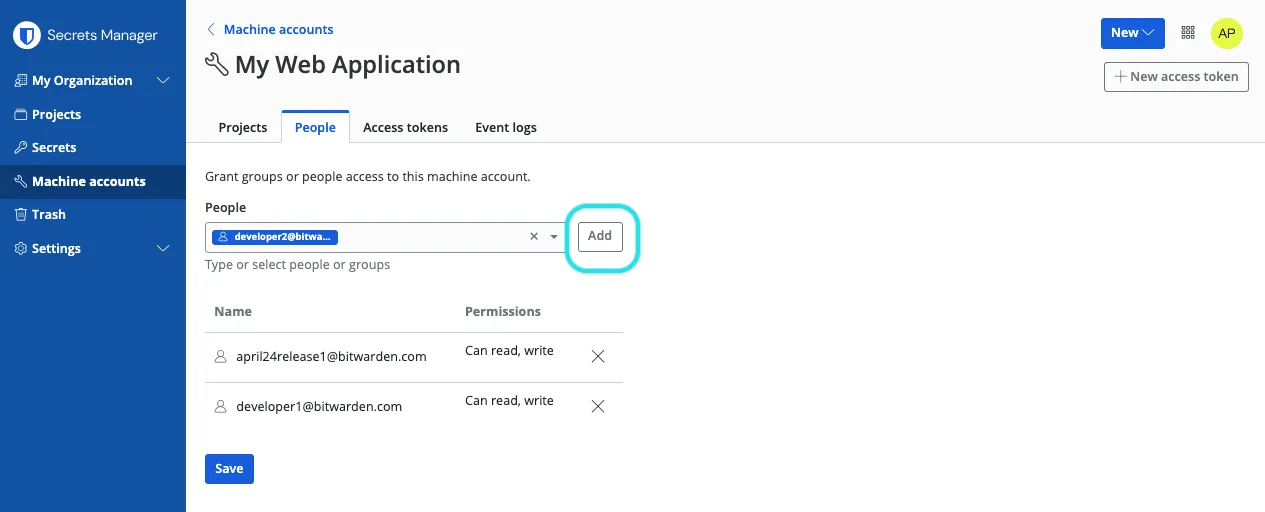Select the People tab
1265x512 pixels.
(x=315, y=127)
